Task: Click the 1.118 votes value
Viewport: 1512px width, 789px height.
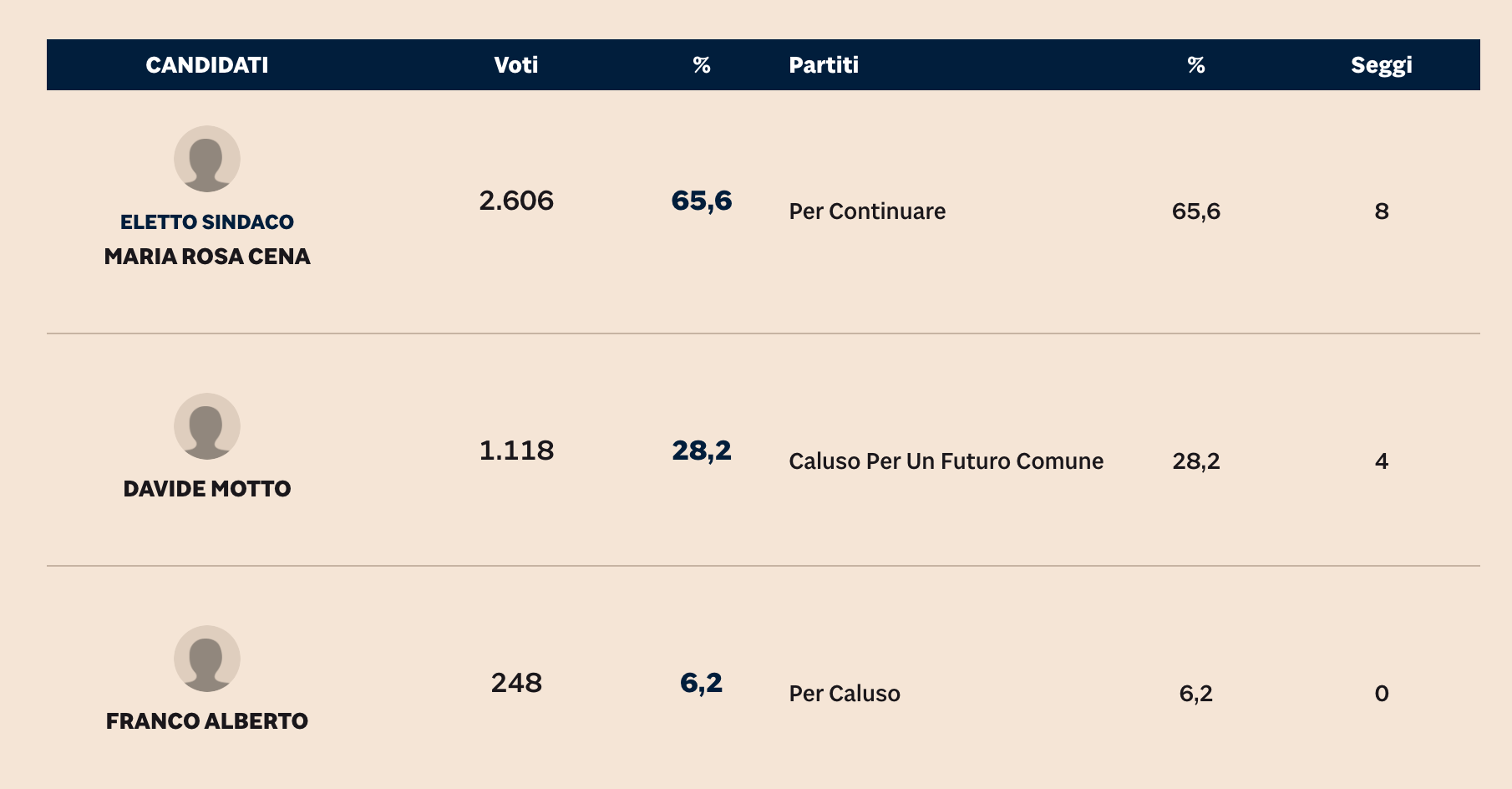Action: pyautogui.click(x=516, y=450)
